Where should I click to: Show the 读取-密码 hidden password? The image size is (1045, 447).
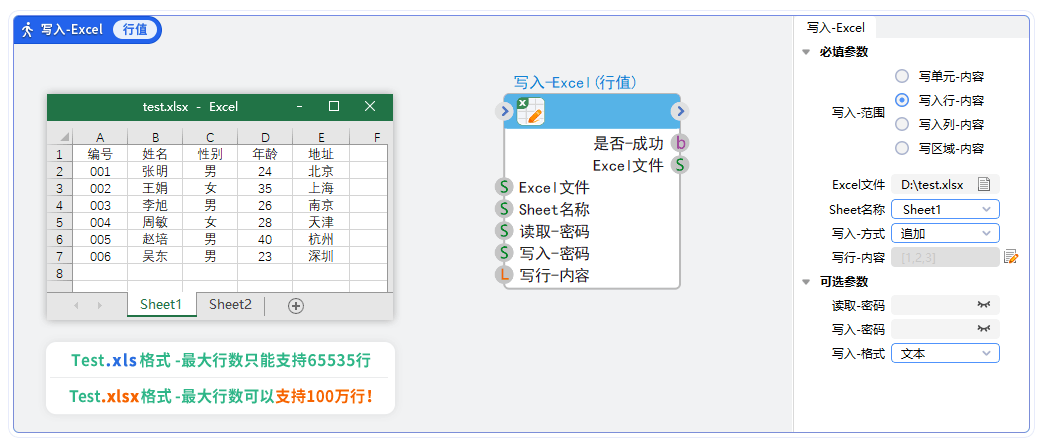click(984, 305)
